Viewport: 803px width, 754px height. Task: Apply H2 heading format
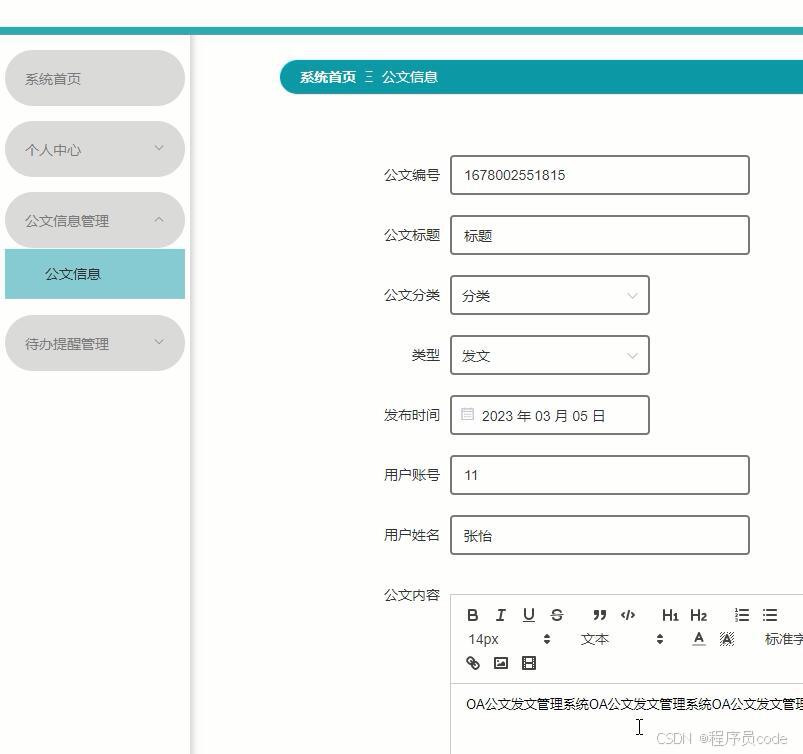click(x=699, y=615)
